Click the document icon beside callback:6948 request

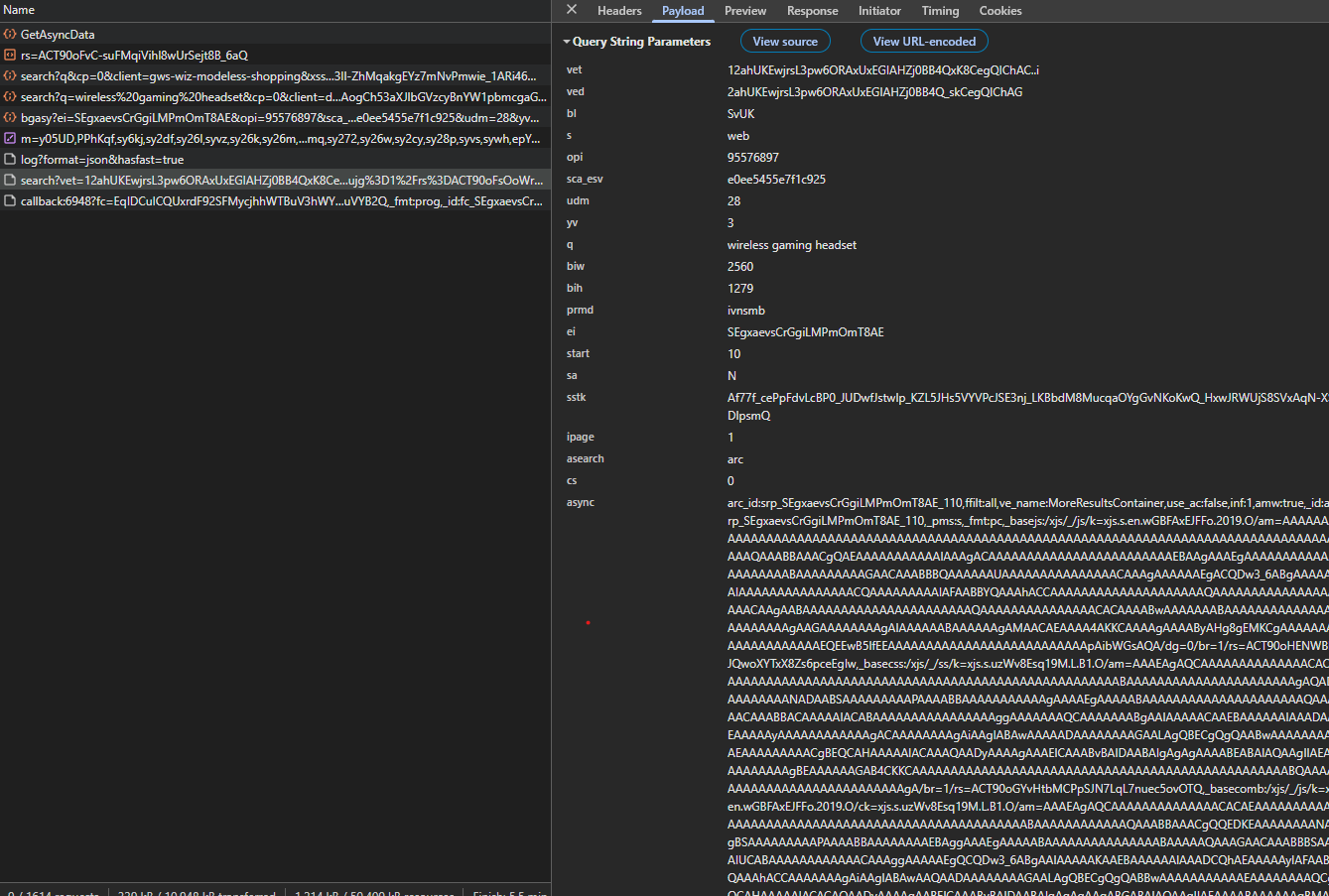click(11, 200)
